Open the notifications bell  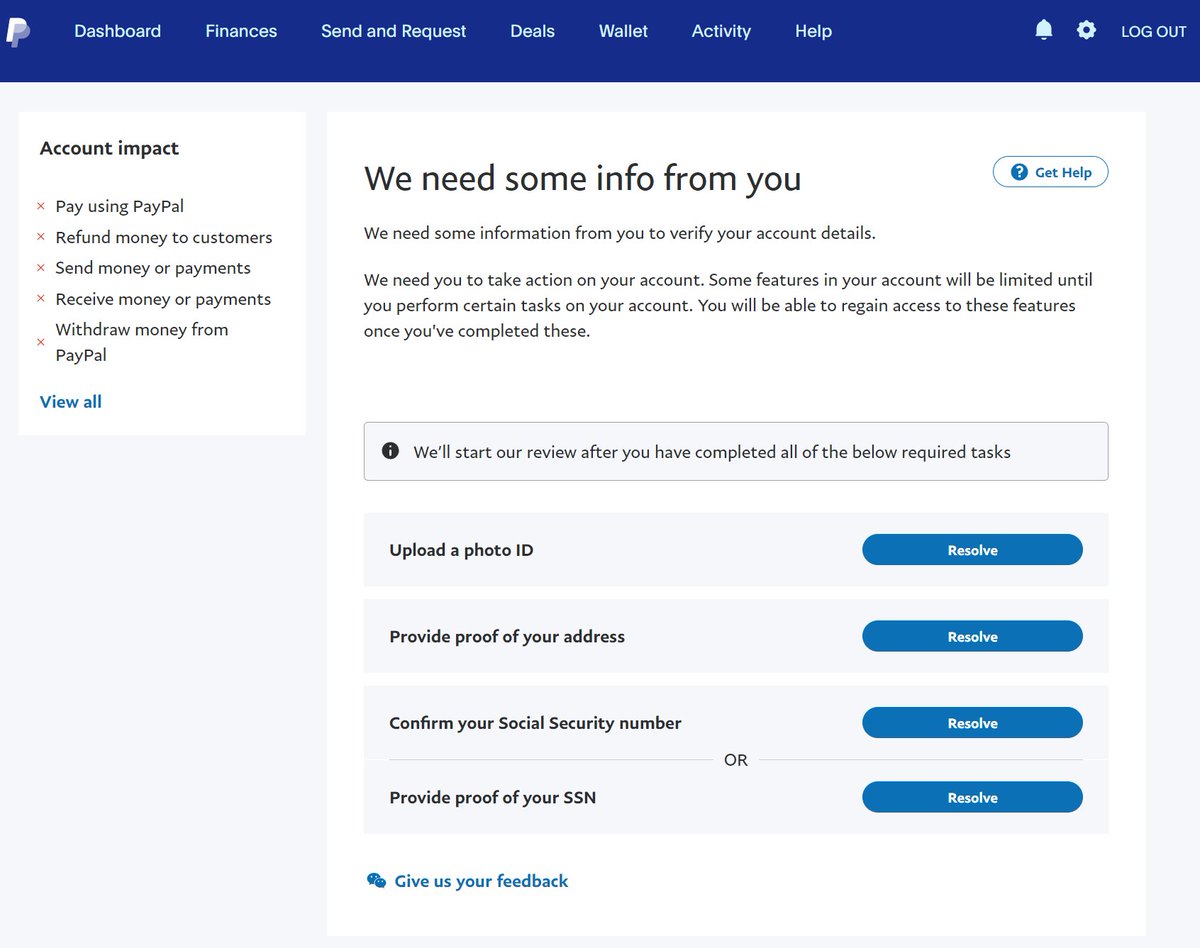tap(1044, 30)
